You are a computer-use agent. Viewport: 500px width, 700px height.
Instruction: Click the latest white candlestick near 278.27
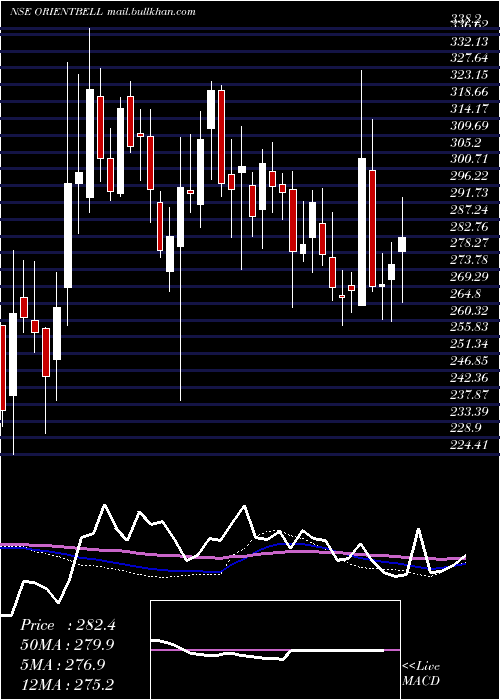coord(402,244)
